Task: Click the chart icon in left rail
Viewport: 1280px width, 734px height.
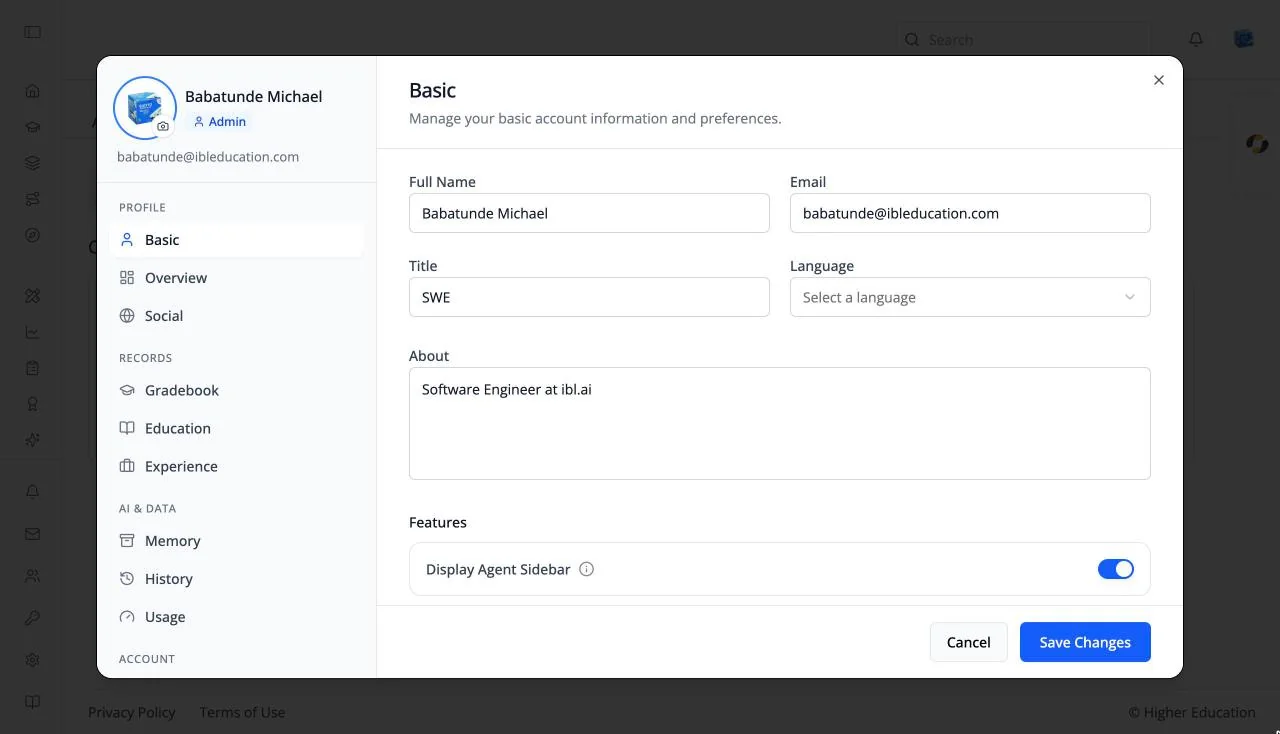Action: pos(33,332)
